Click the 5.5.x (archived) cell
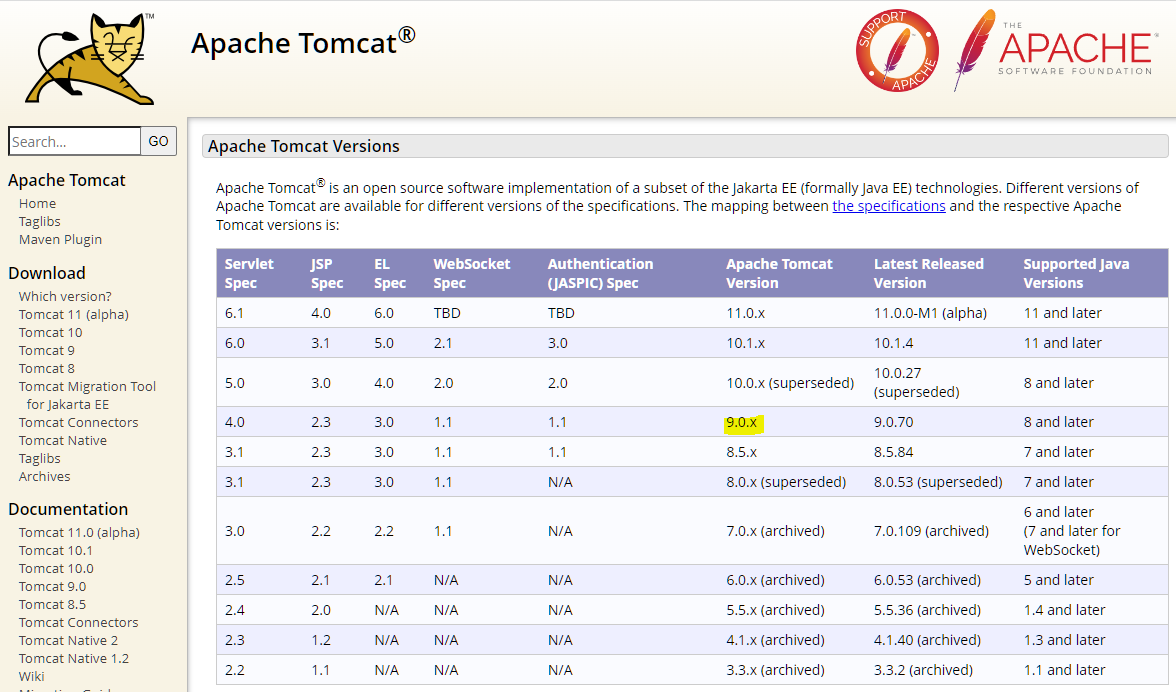Viewport: 1176px width, 692px height. pyautogui.click(x=776, y=610)
